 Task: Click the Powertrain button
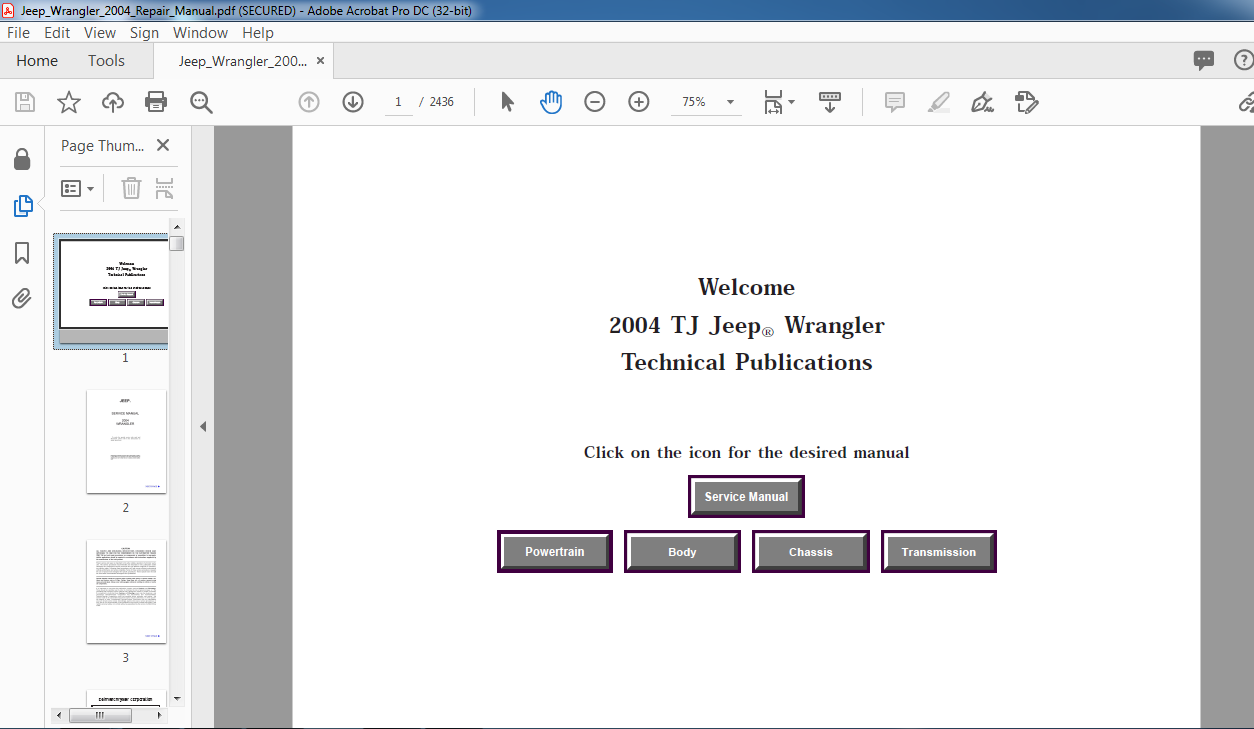[555, 551]
